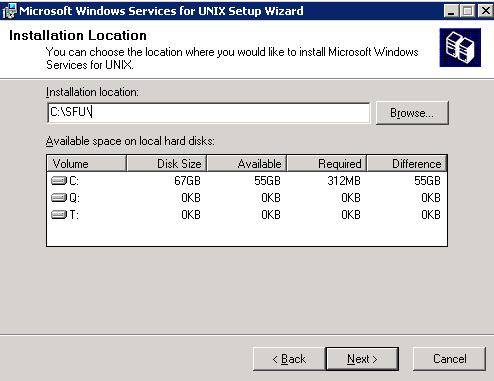
Task: Click the Required column header
Action: point(327,163)
